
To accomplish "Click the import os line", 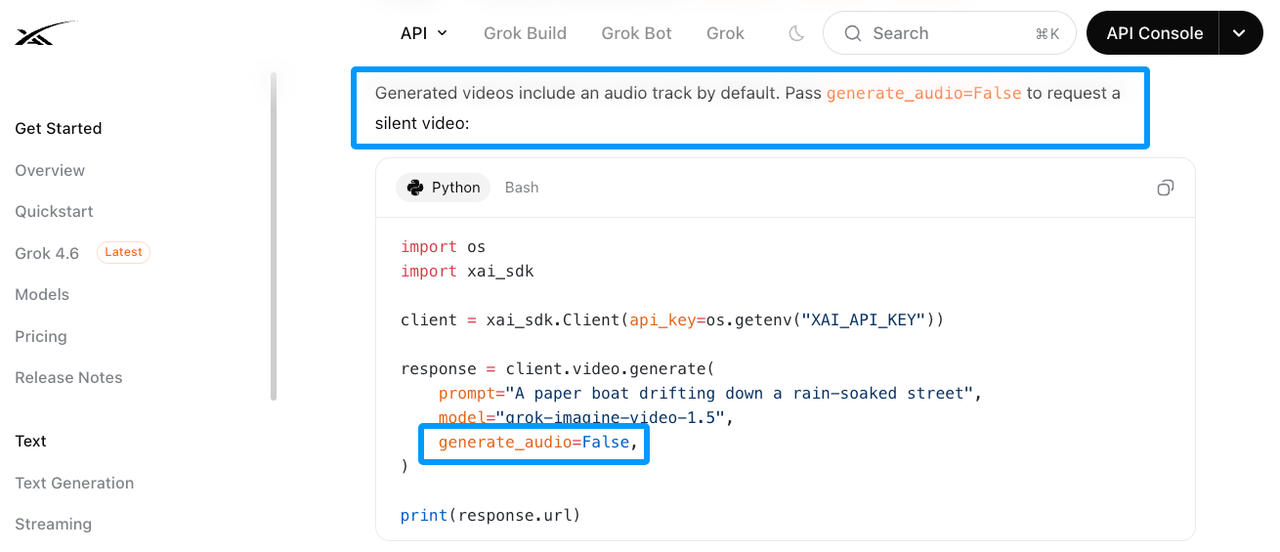I will point(443,247).
